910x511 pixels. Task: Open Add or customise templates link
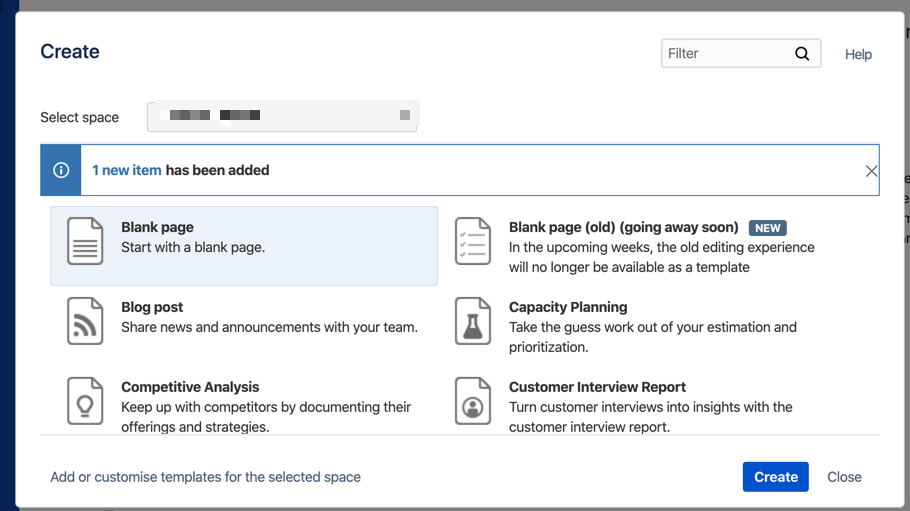pos(205,477)
